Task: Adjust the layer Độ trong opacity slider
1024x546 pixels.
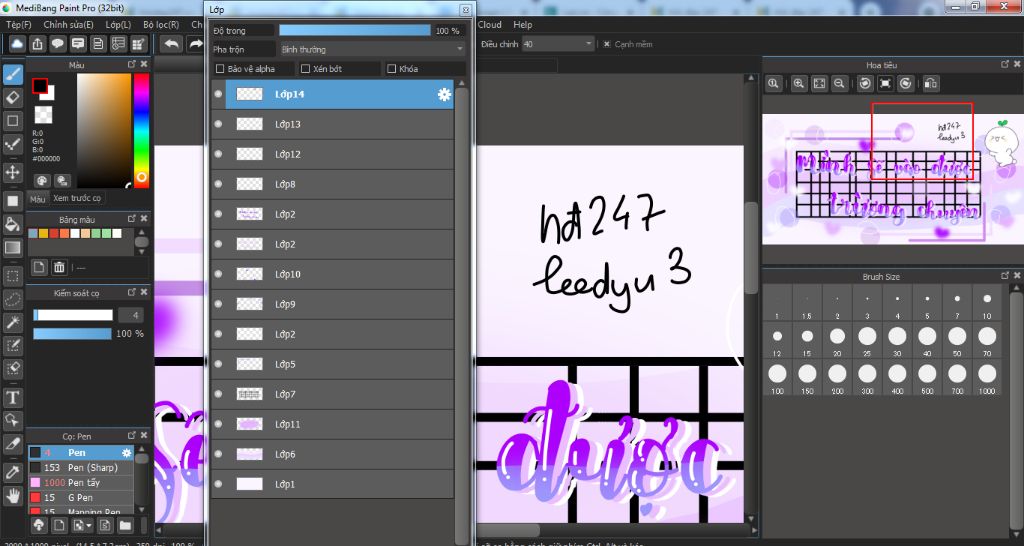Action: (x=355, y=30)
